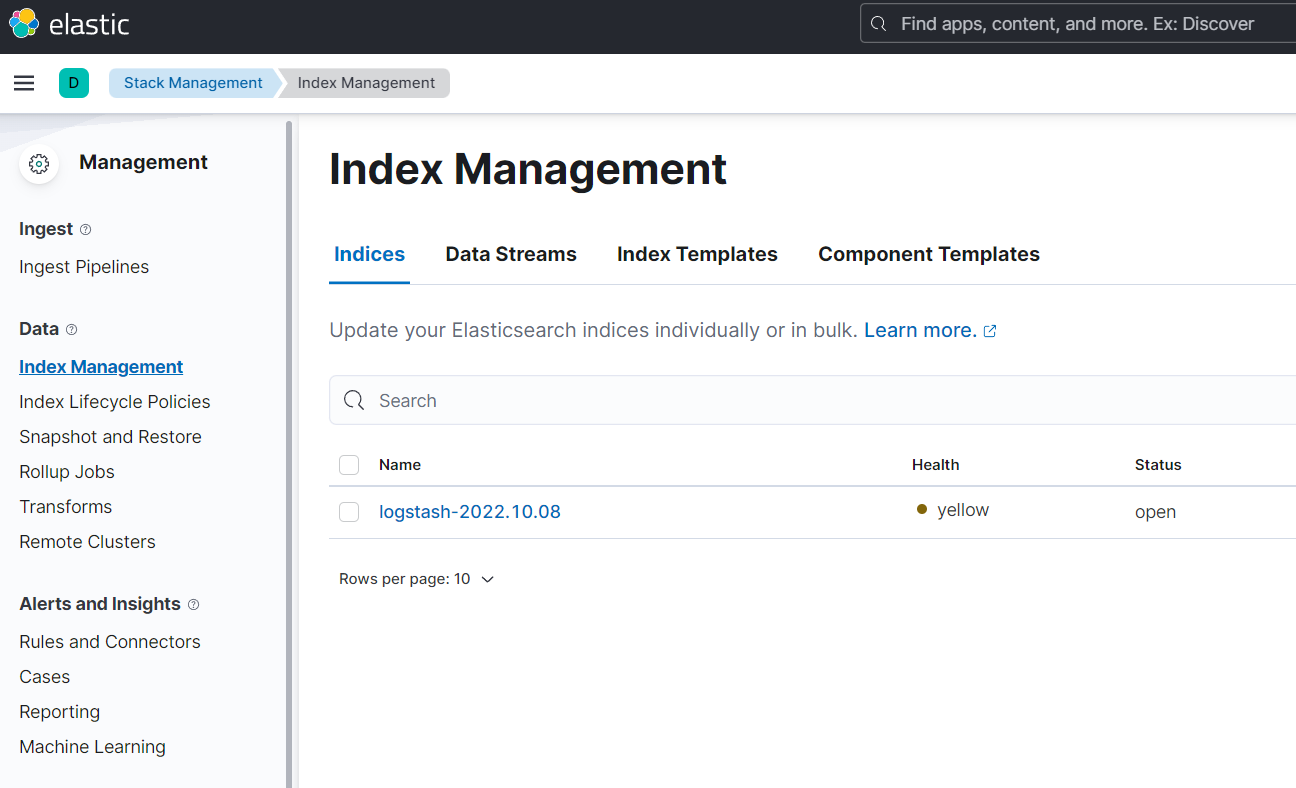Click the 'open' status cell
Image resolution: width=1296 pixels, height=788 pixels.
point(1155,512)
